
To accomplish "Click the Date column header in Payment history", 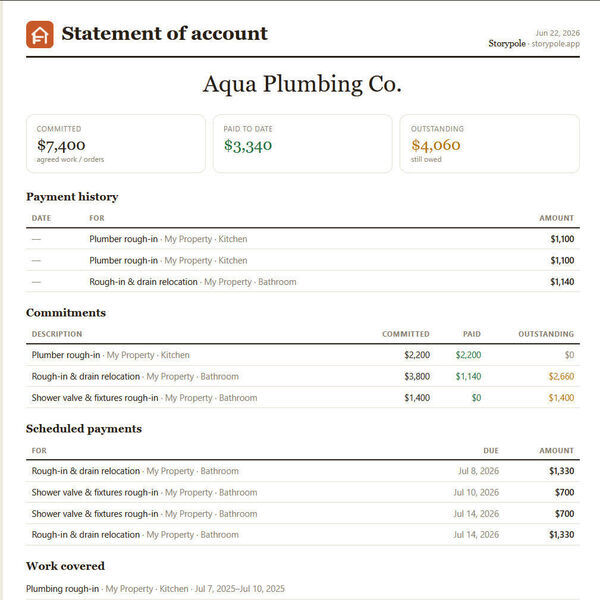I will click(41, 218).
